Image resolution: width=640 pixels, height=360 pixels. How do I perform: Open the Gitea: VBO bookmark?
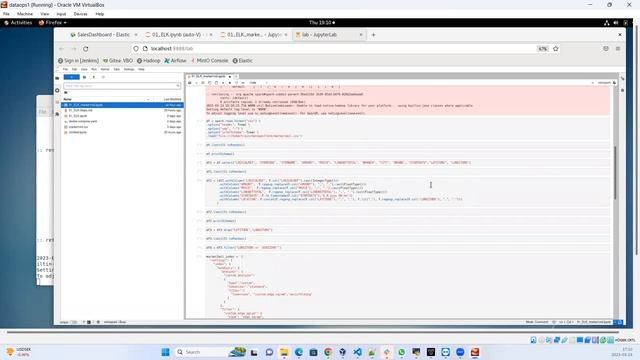click(118, 60)
